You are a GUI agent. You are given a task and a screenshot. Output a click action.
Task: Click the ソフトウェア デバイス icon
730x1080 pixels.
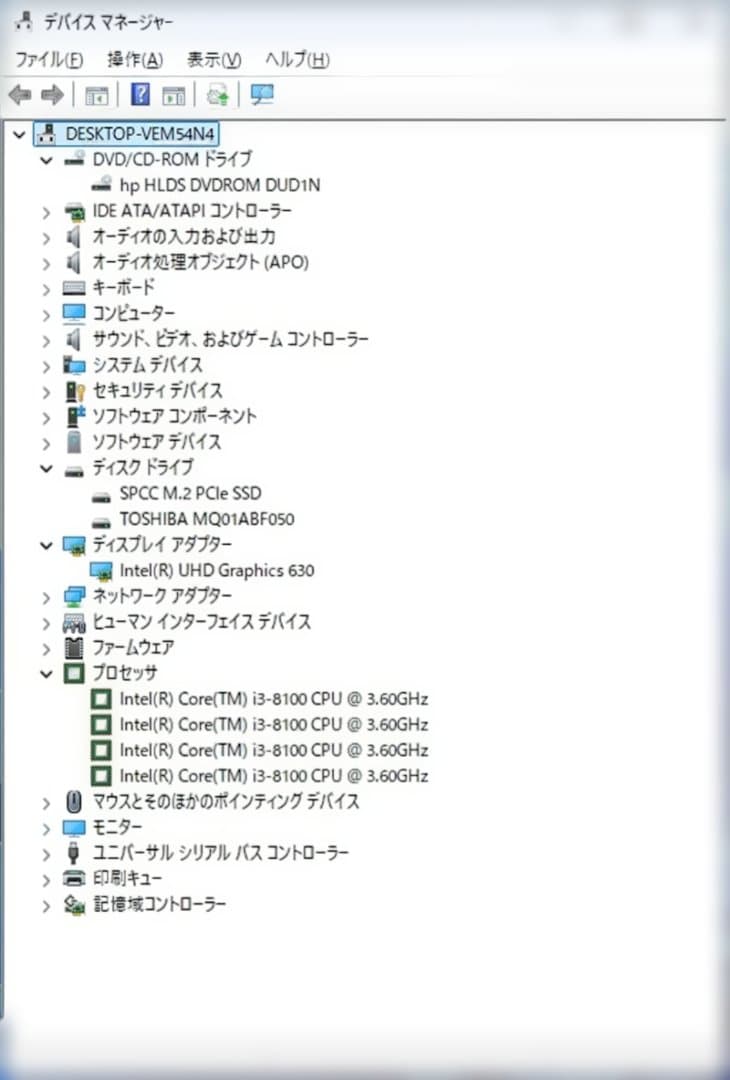pyautogui.click(x=74, y=442)
